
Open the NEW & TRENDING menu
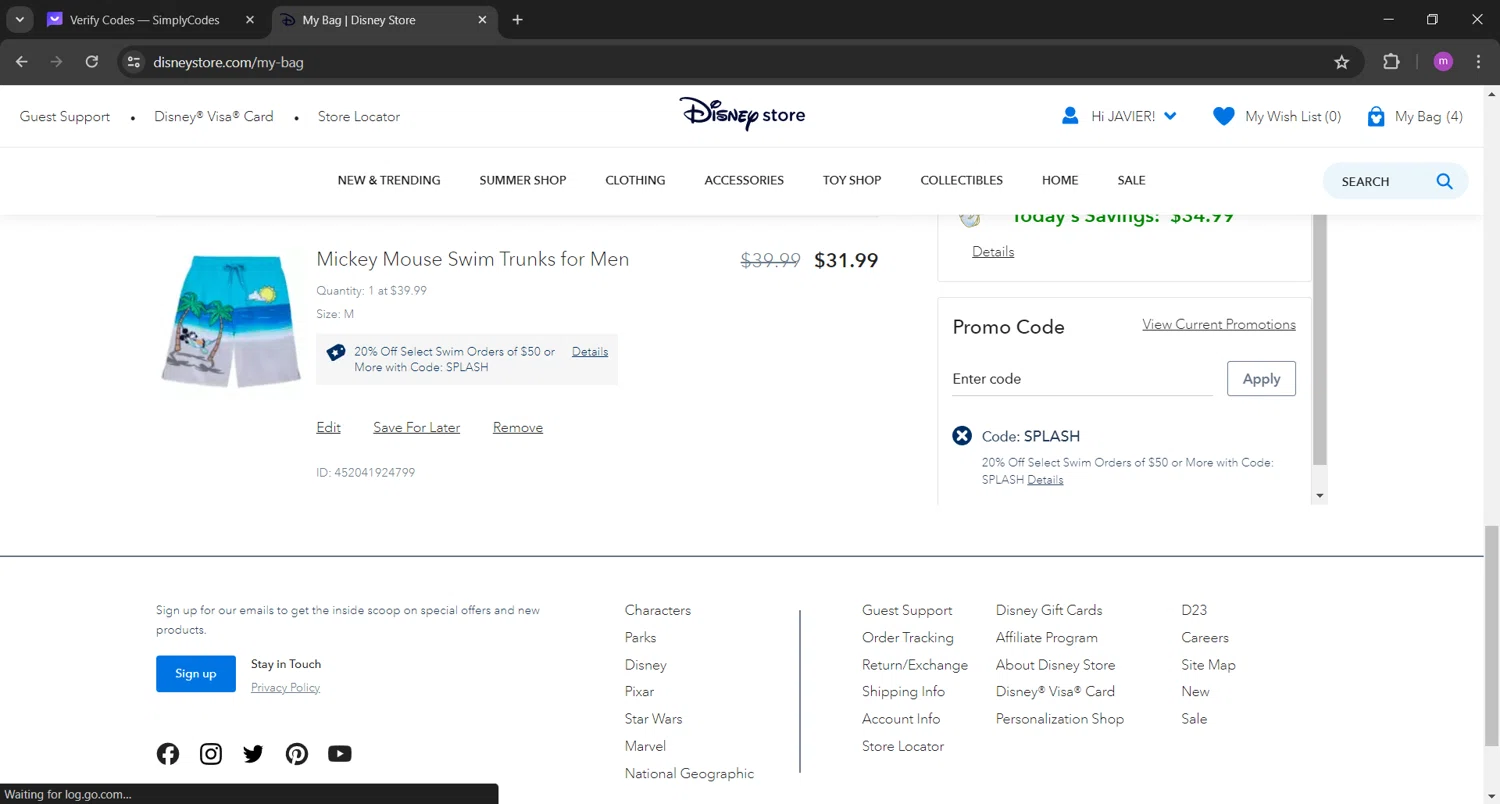(389, 181)
